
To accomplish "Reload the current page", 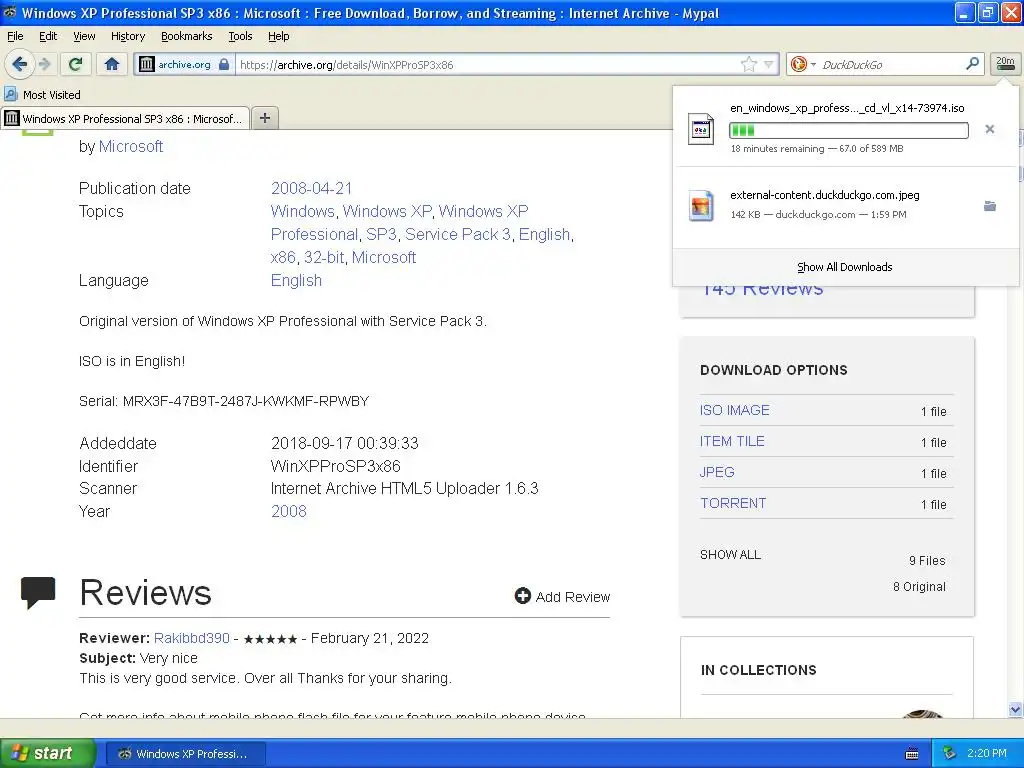I will tap(75, 64).
